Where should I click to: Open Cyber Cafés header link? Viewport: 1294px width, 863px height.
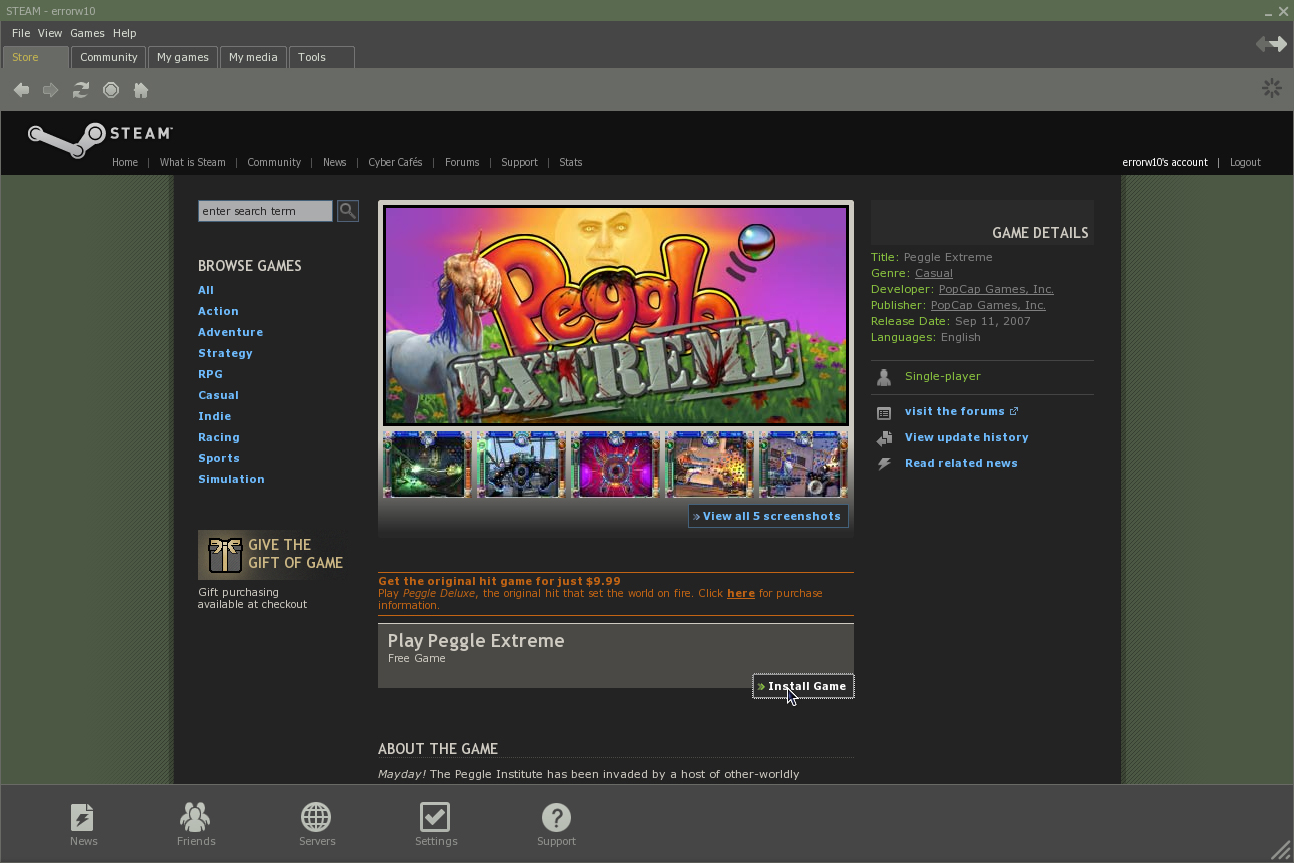(x=395, y=162)
